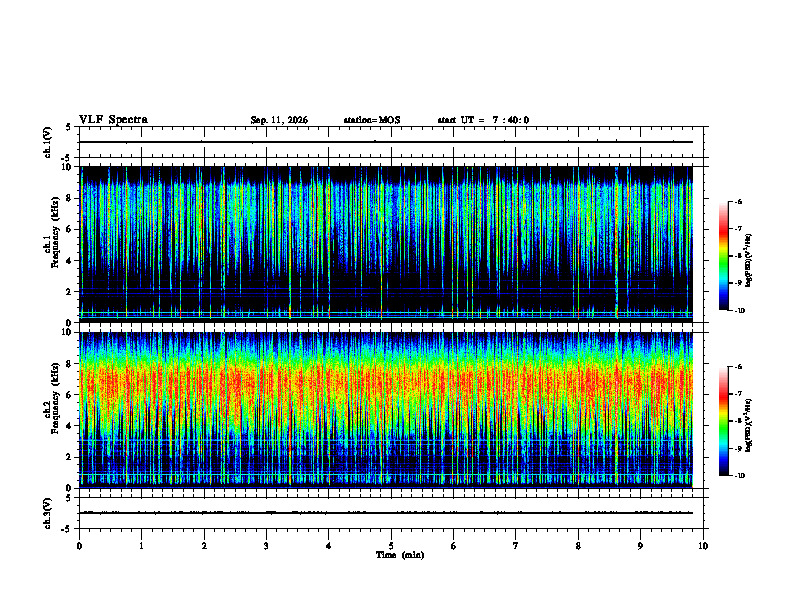Viewport: 792px width, 612px height.
Task: Select the 9 minute tick label on time axis
Action: pyautogui.click(x=640, y=546)
